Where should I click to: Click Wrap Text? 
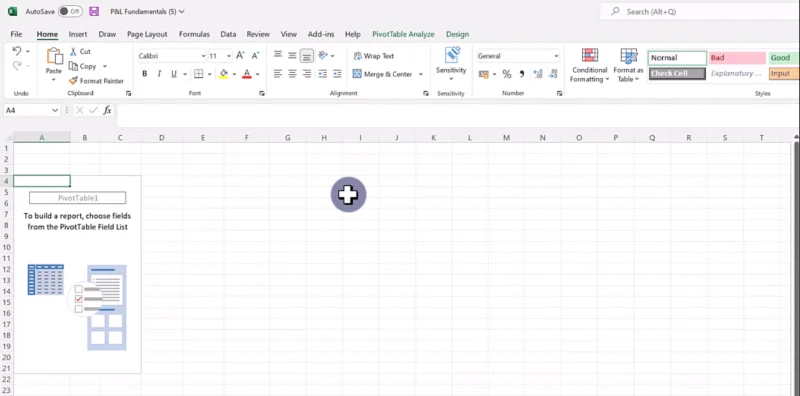[x=373, y=56]
